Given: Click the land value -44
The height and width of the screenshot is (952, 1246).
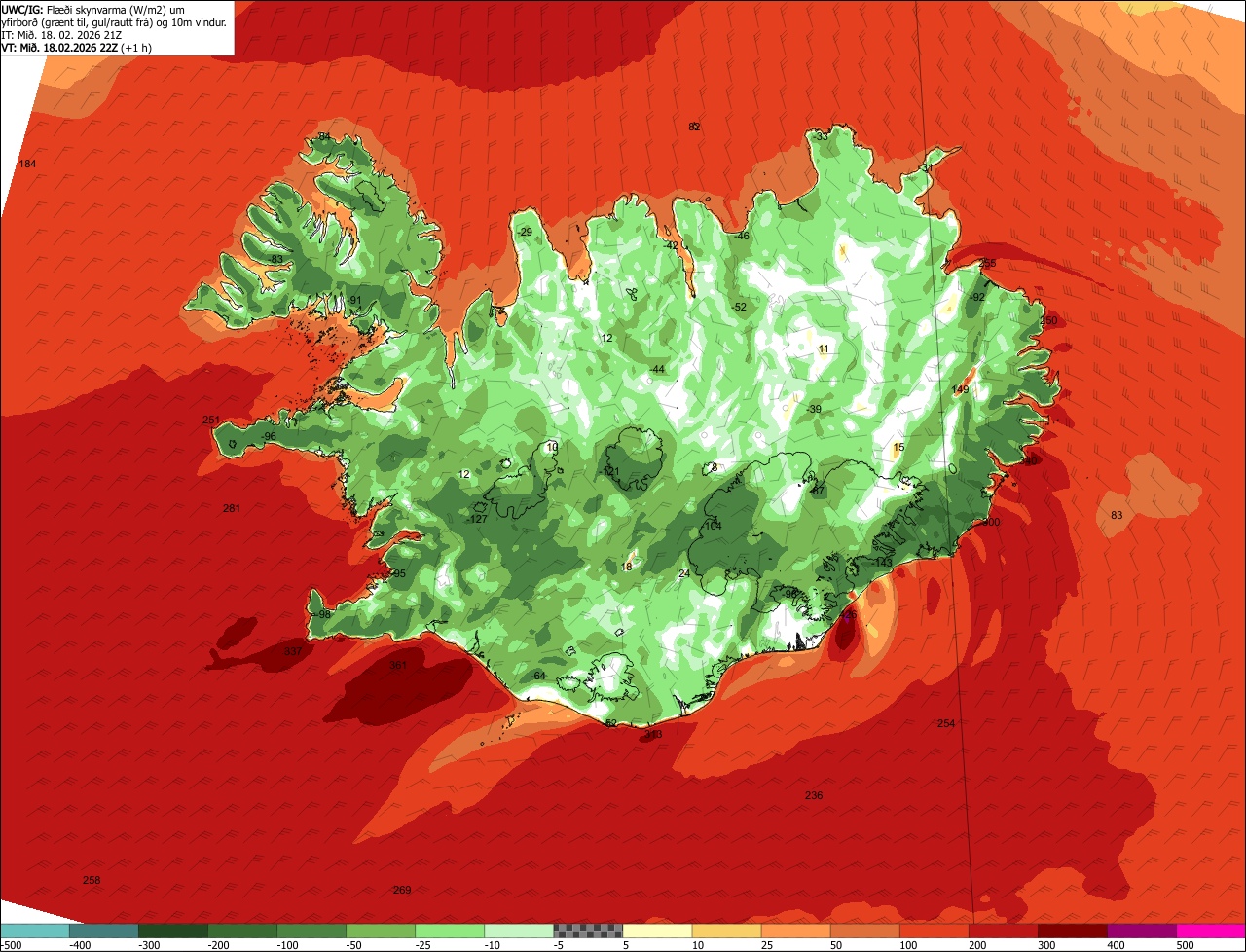Looking at the screenshot, I should click(657, 369).
